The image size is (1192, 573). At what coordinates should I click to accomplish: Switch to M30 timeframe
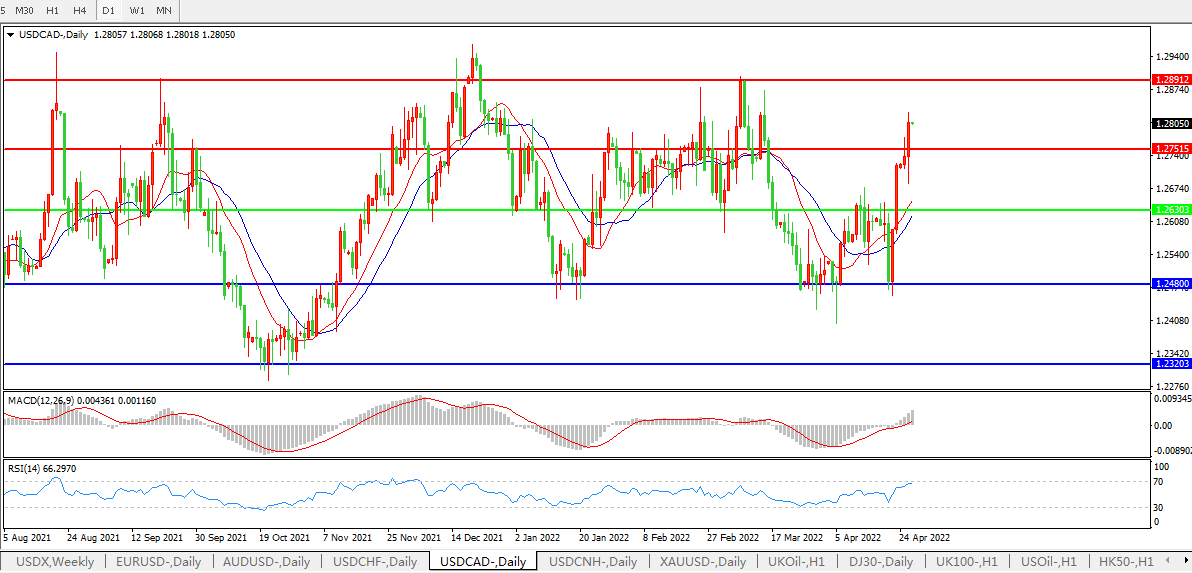point(24,10)
